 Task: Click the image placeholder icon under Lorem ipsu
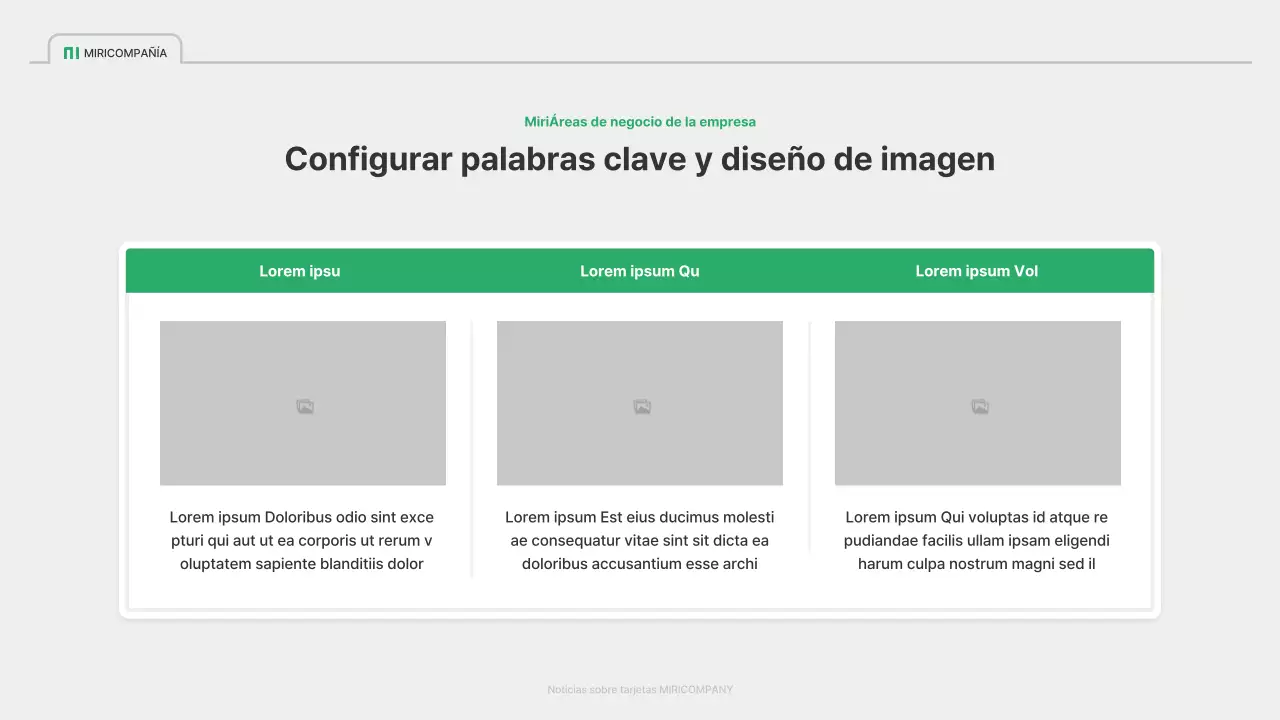[303, 405]
